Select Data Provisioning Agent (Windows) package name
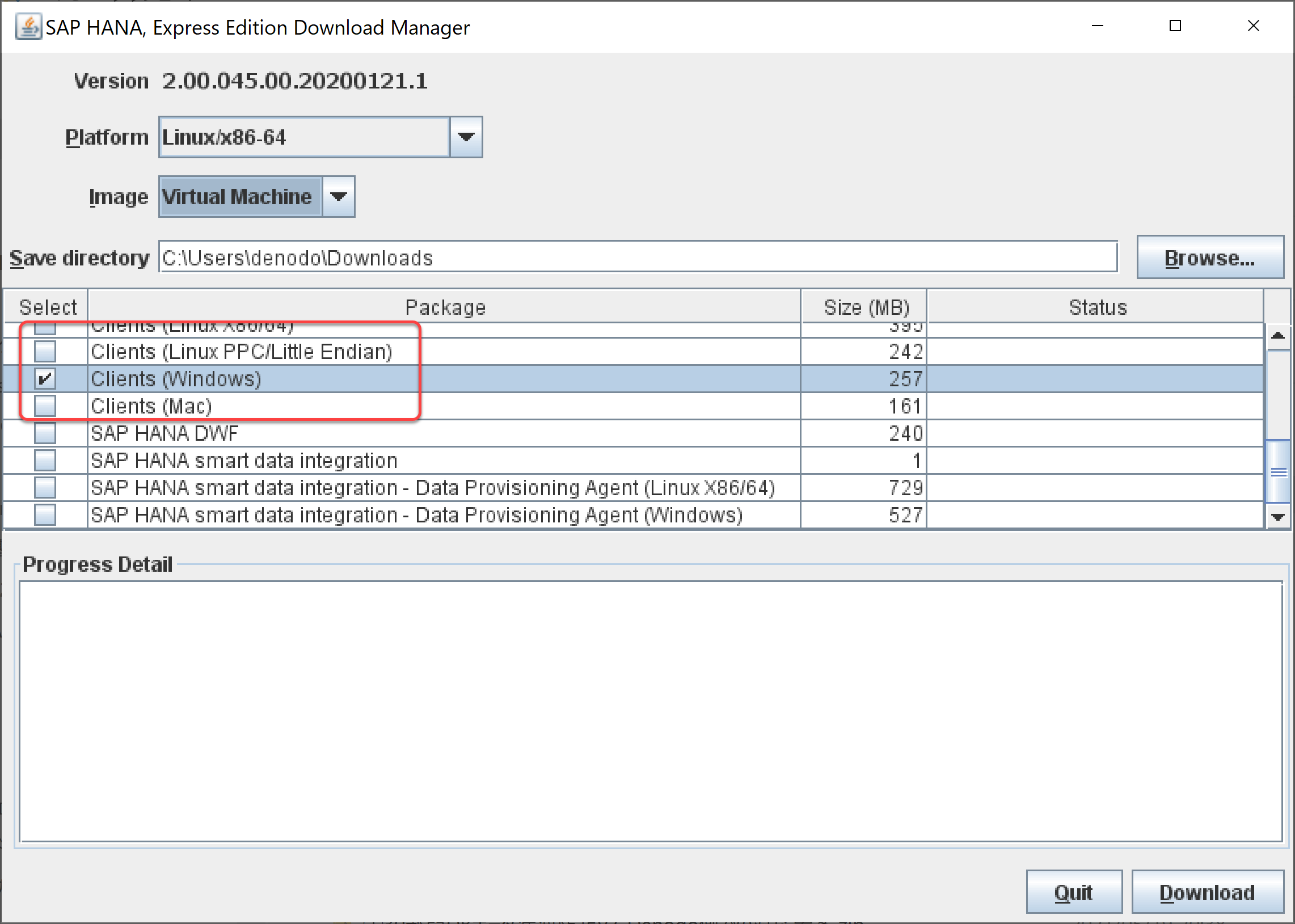1295x924 pixels. (417, 515)
